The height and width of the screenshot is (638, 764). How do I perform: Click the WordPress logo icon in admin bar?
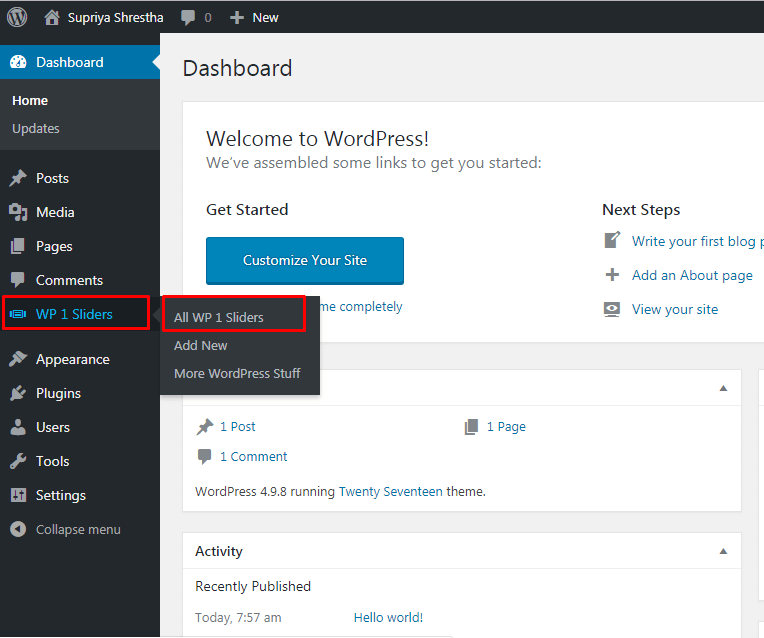click(x=17, y=18)
